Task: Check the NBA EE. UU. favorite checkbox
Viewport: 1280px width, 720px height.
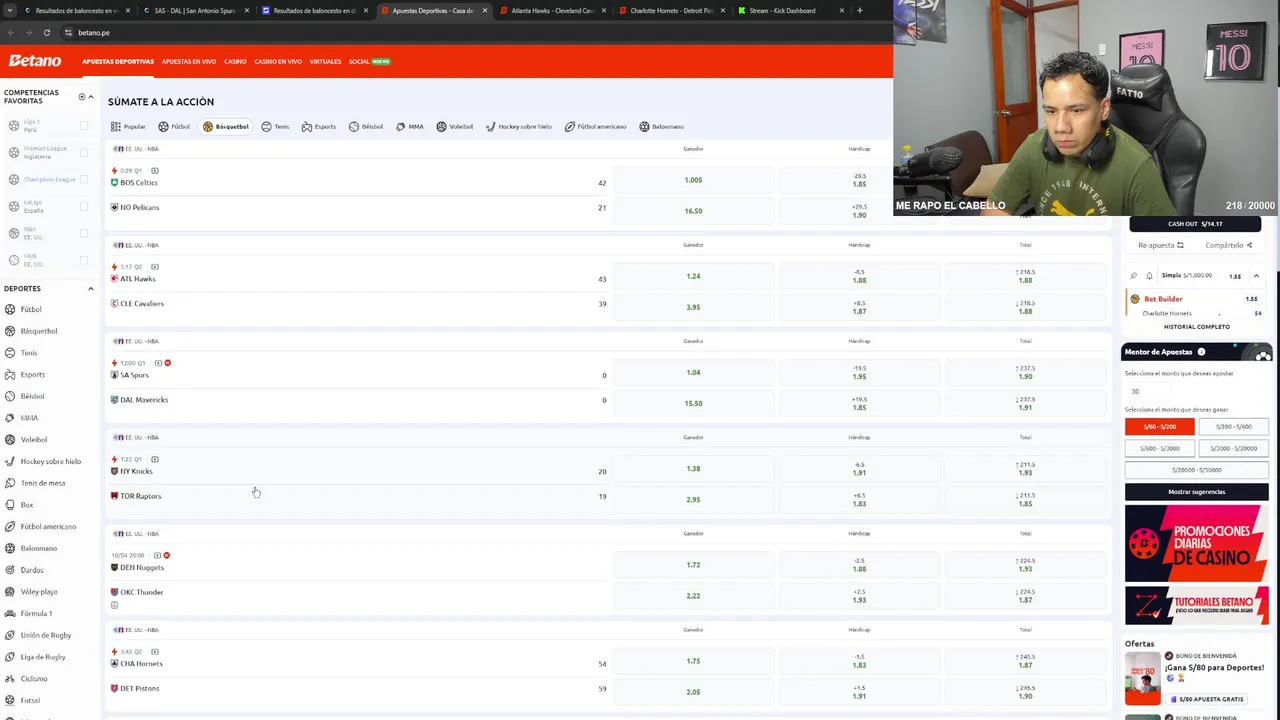Action: [x=84, y=233]
